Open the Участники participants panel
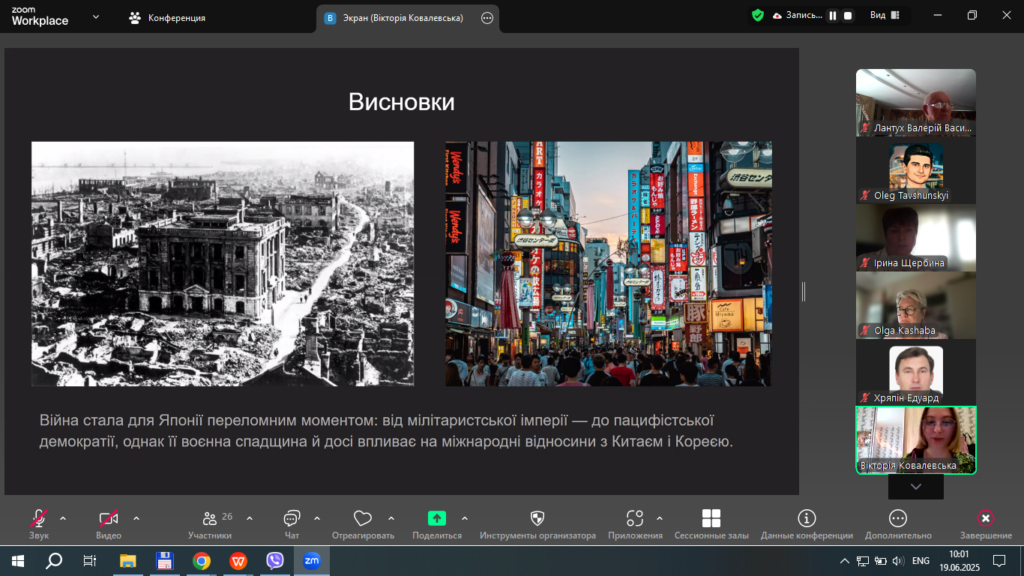1024x576 pixels. [x=210, y=518]
